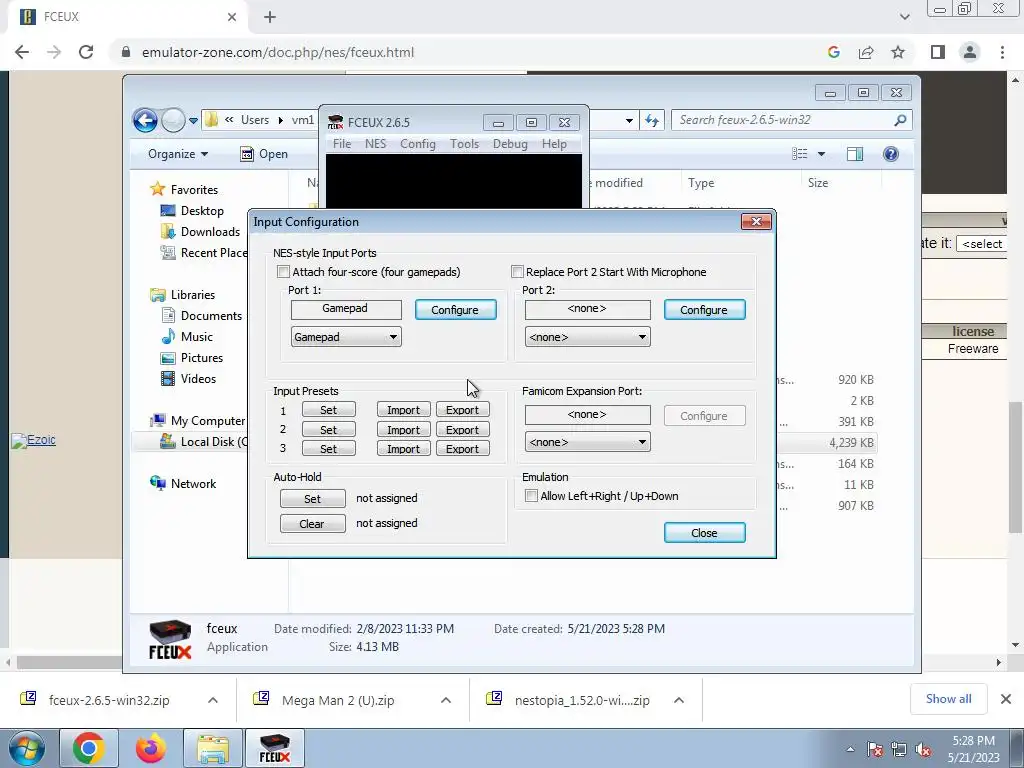The width and height of the screenshot is (1024, 768).
Task: Export Input Preset 3
Action: tap(463, 449)
